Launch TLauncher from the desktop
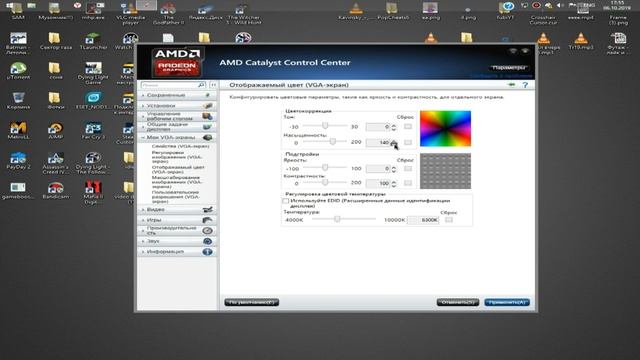Viewport: 640px width, 360px height. tap(93, 41)
